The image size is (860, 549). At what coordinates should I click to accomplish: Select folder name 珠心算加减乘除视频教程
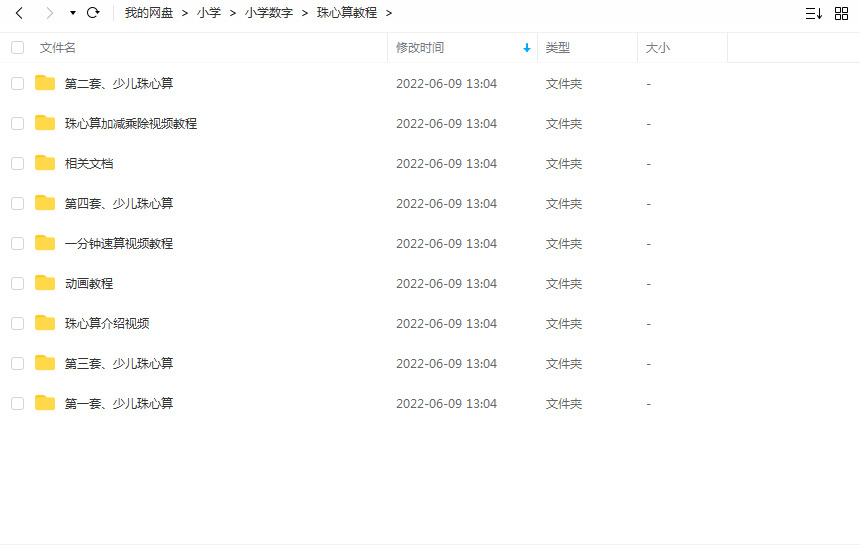(131, 123)
